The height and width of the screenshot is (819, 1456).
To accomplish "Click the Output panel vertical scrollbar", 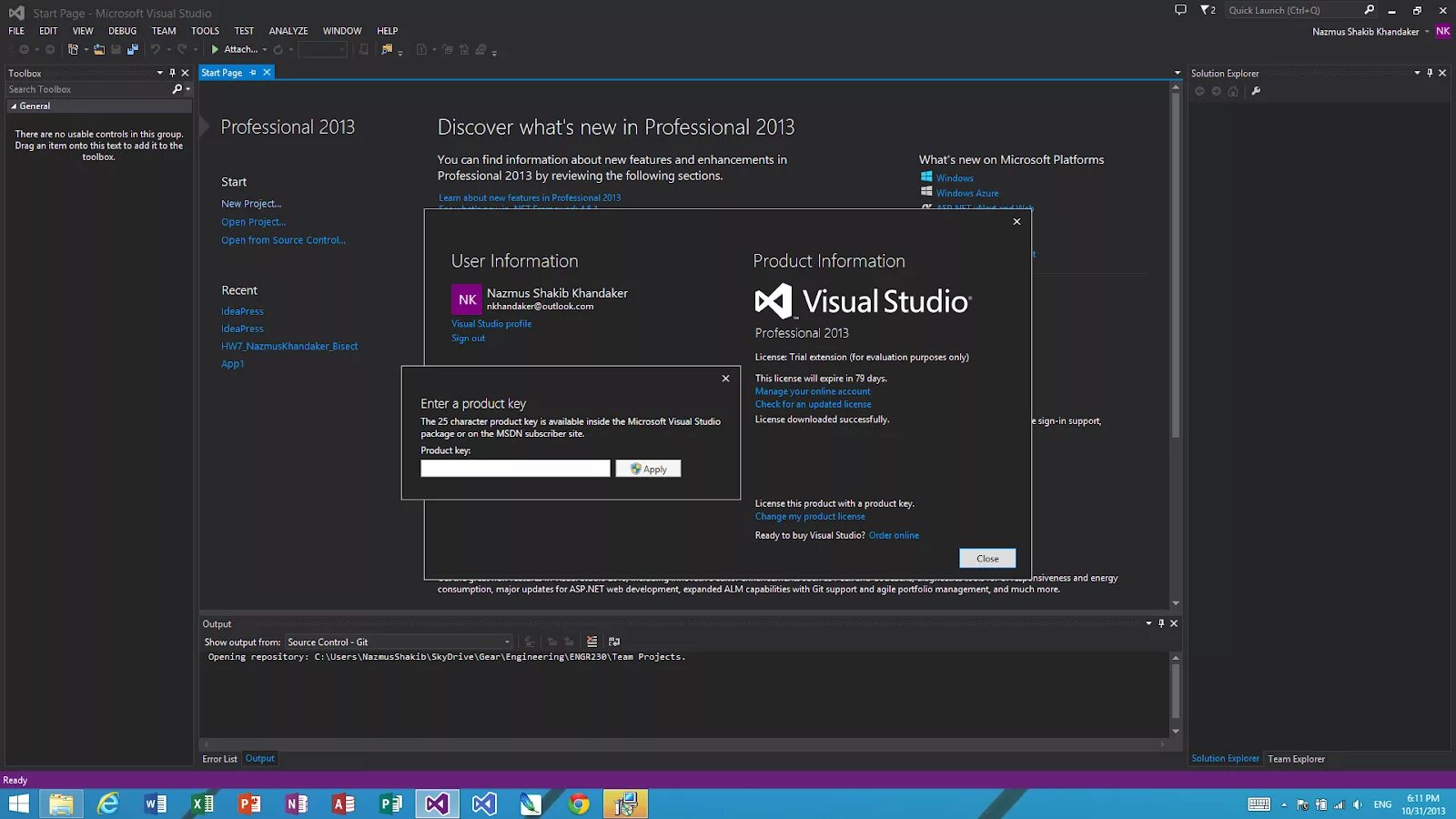I will coord(1176,693).
